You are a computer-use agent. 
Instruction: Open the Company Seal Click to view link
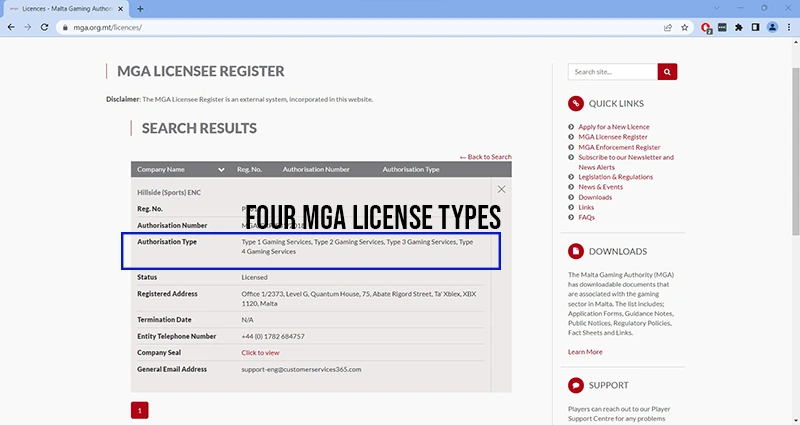260,353
